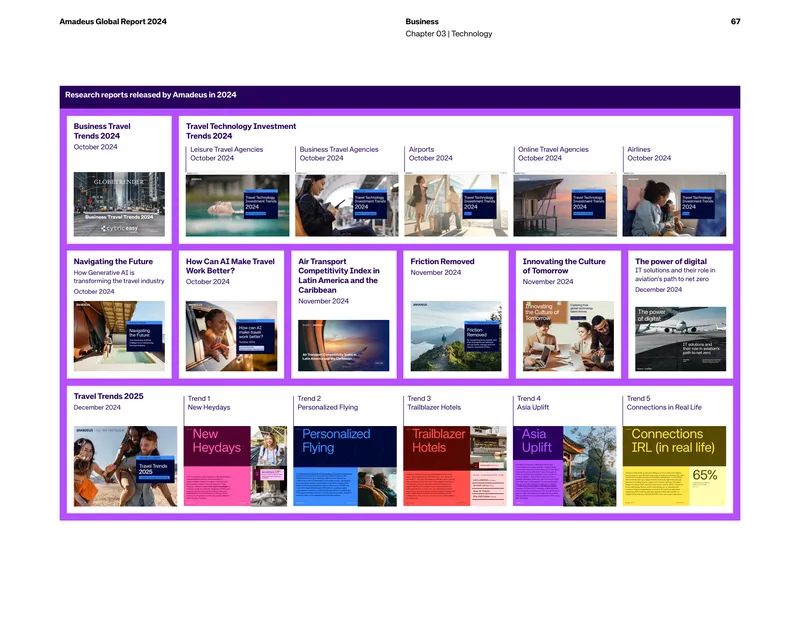Click The power of digital airplane cover
The width and height of the screenshot is (800, 618).
680,339
